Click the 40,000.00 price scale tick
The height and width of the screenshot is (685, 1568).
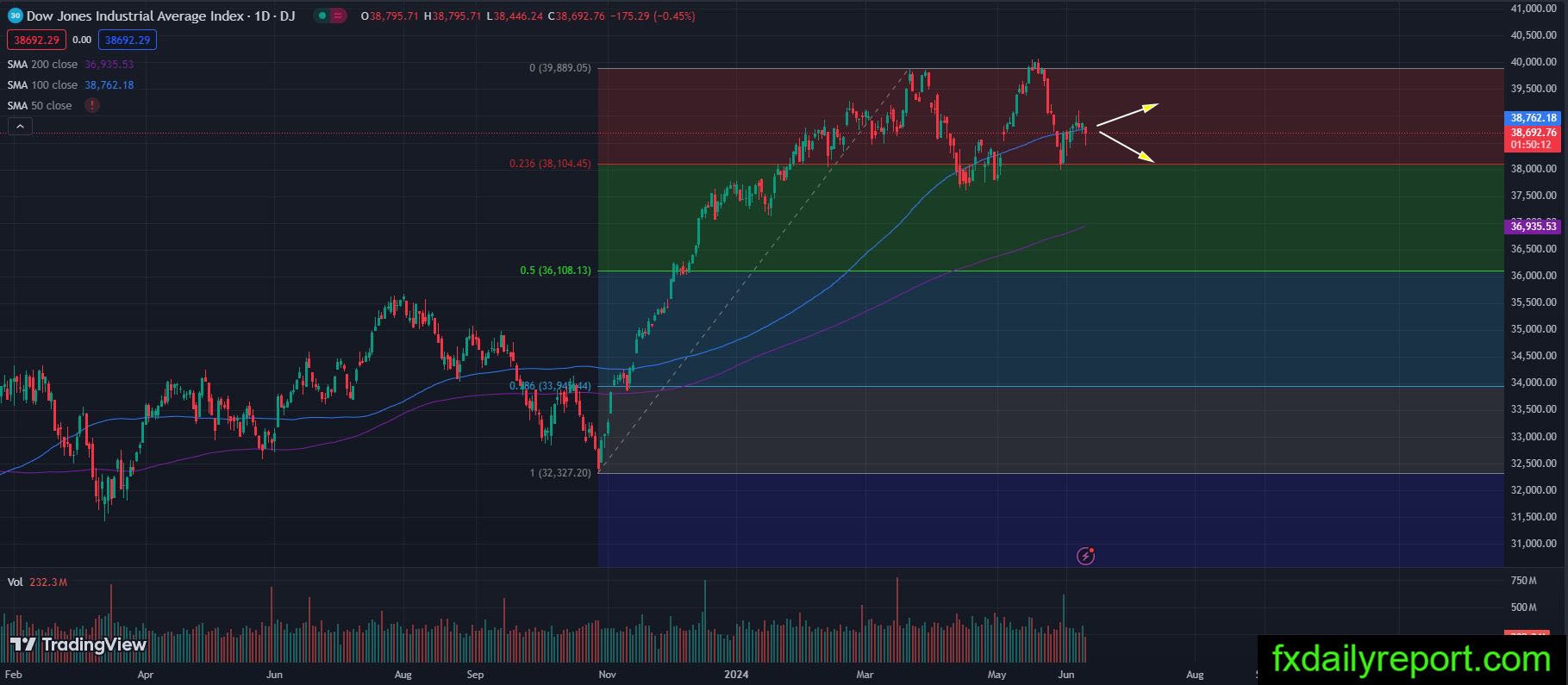pos(1534,62)
